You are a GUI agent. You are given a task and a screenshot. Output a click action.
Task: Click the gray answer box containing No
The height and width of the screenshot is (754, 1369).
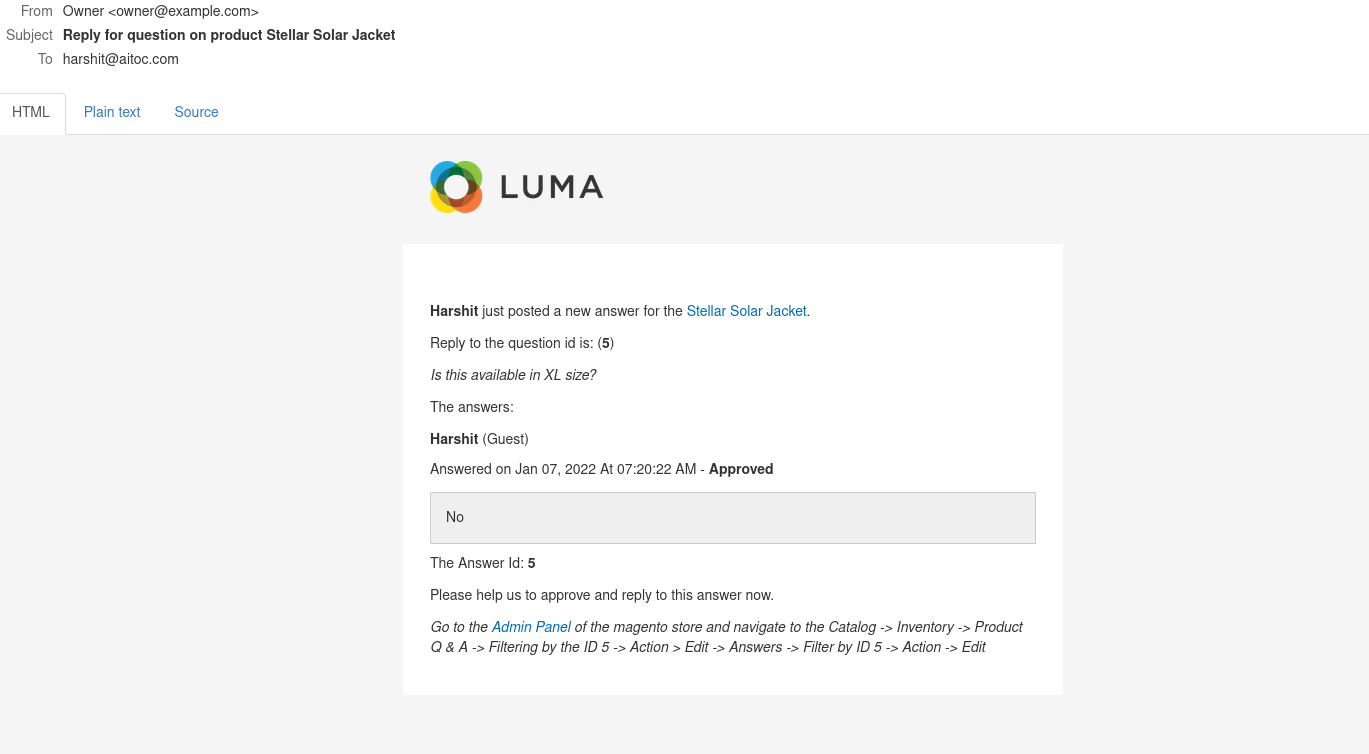(733, 518)
